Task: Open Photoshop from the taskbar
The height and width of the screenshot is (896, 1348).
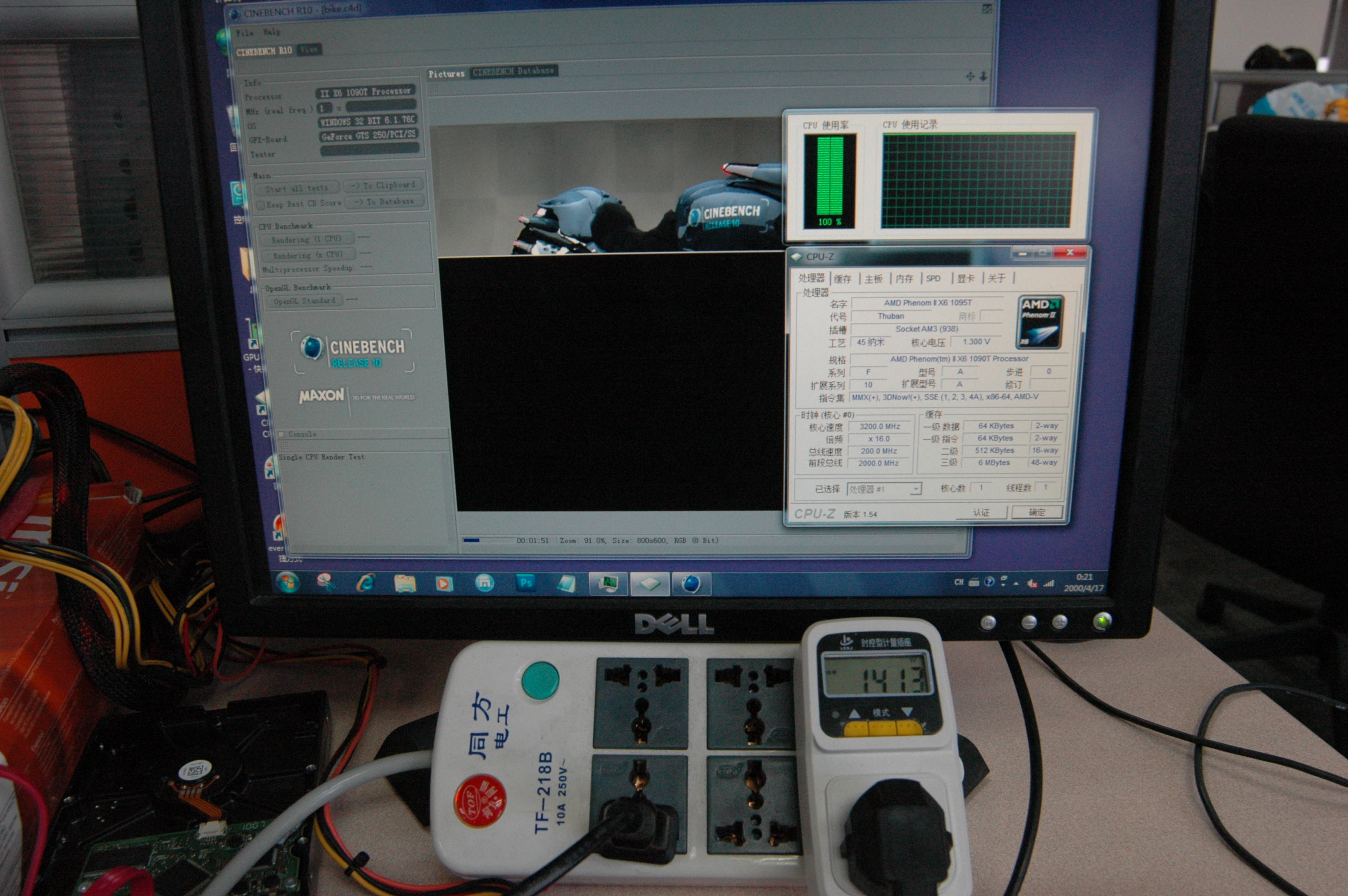Action: coord(526,583)
